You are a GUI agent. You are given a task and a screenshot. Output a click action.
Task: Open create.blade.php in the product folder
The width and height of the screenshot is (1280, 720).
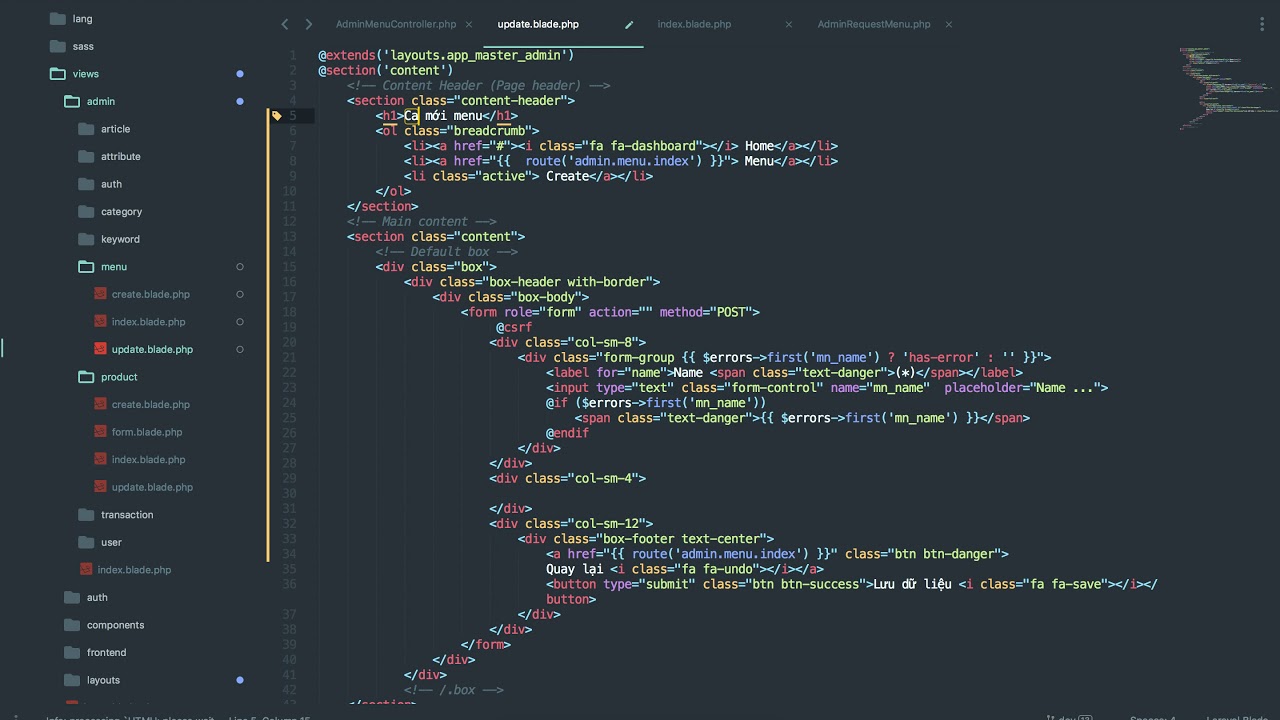pyautogui.click(x=150, y=404)
